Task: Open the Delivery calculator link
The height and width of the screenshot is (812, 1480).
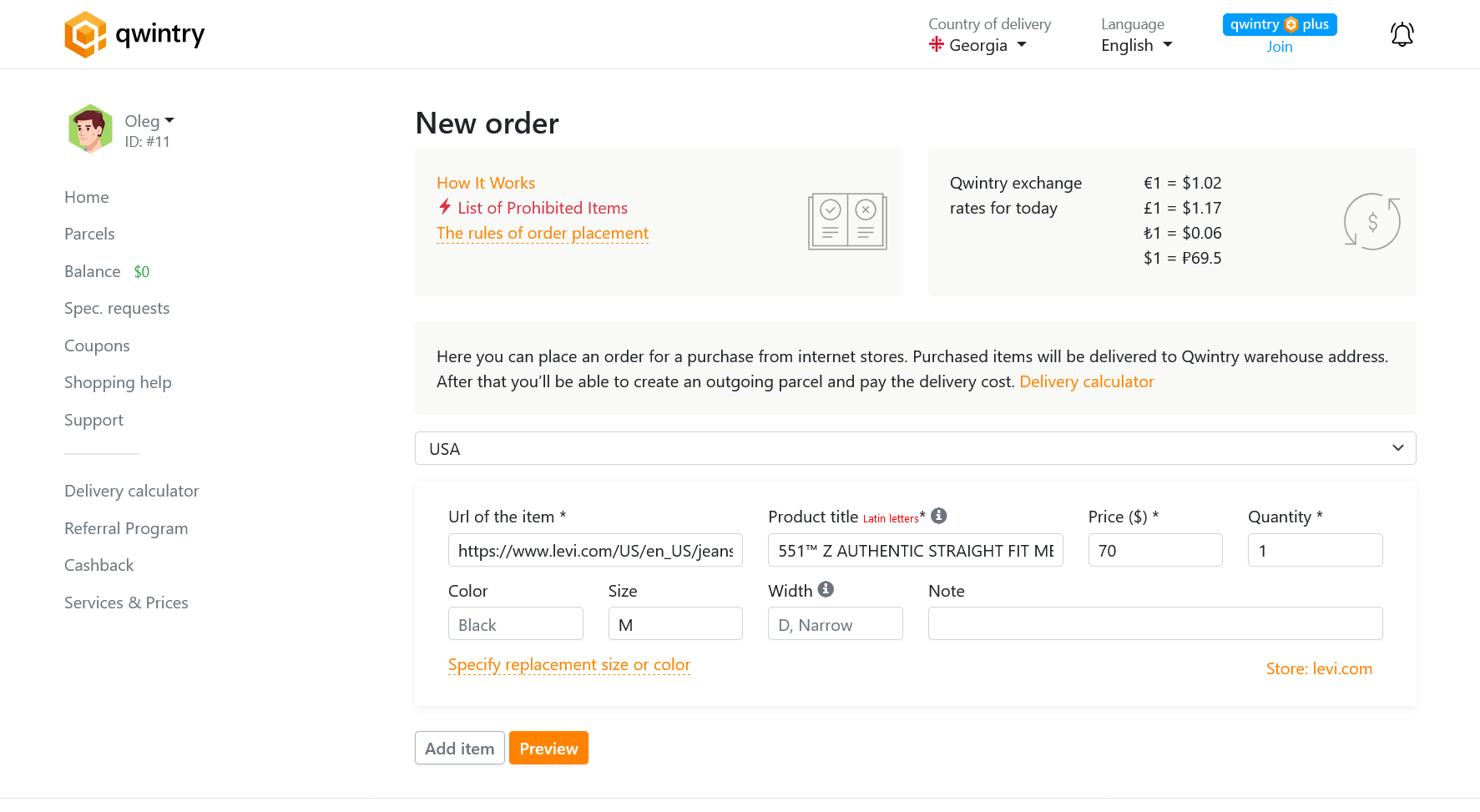Action: tap(1086, 381)
